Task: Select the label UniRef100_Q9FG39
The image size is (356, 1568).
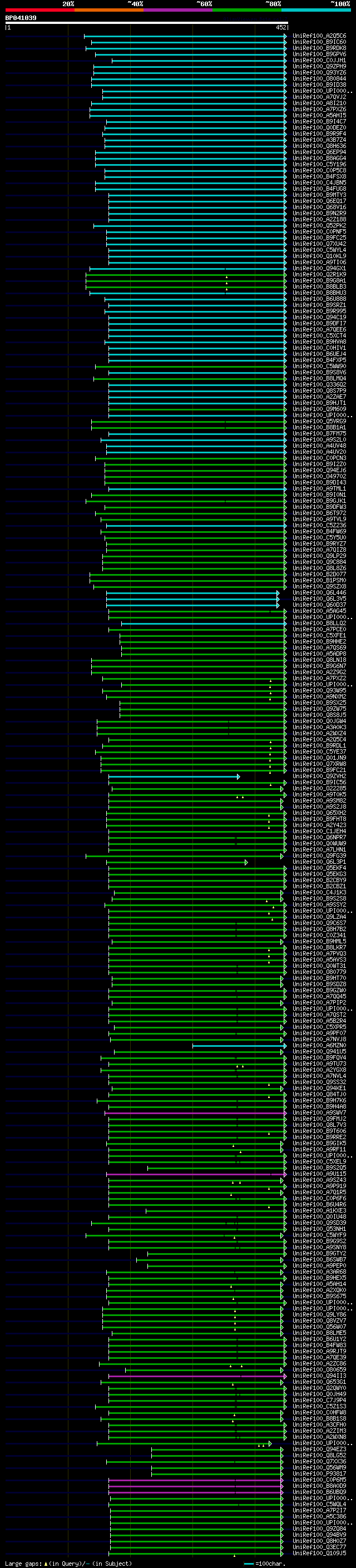Action: [x=319, y=856]
